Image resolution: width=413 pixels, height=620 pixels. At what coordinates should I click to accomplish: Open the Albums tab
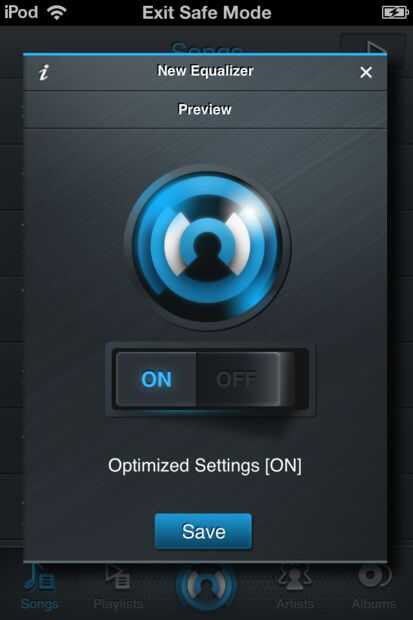(x=373, y=588)
